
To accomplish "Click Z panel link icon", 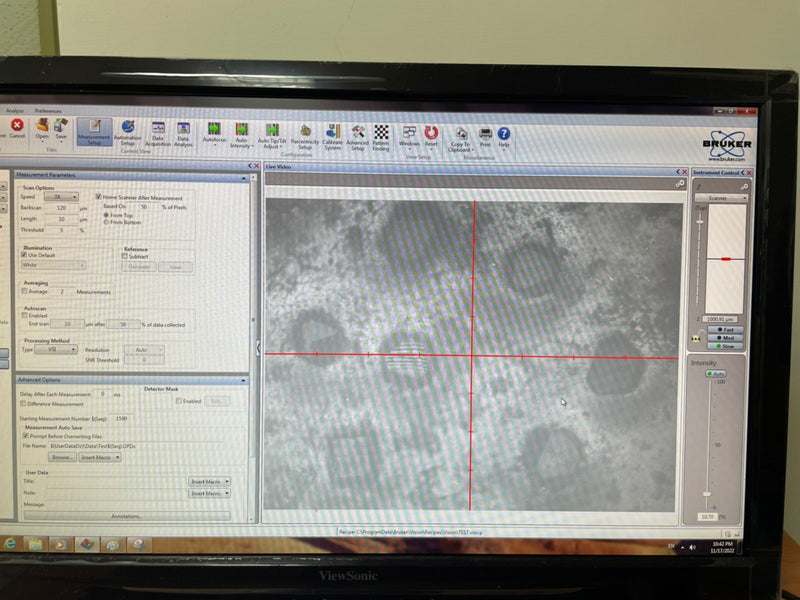I will [744, 187].
